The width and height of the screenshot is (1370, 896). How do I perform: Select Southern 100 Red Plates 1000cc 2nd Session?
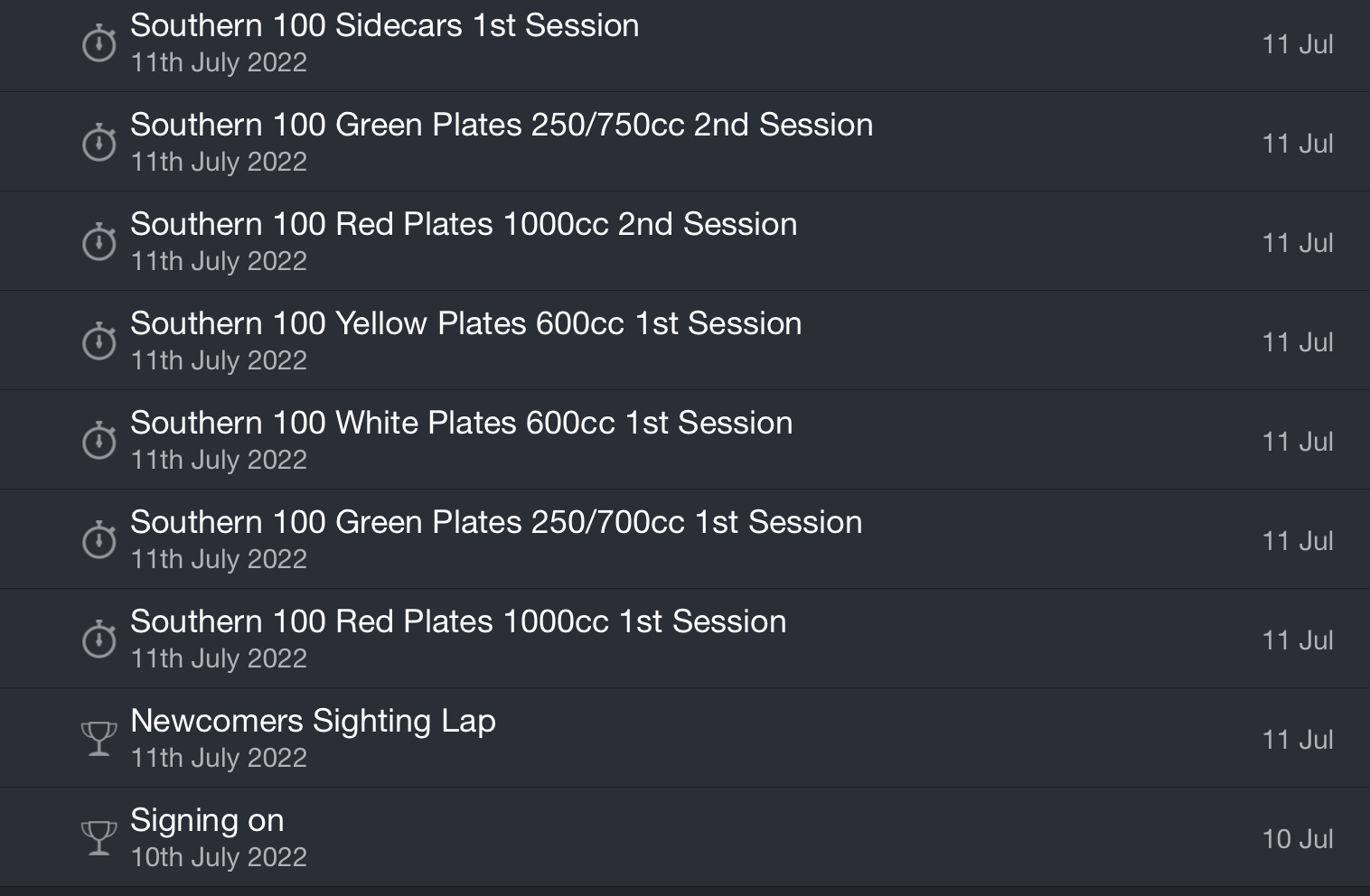click(x=685, y=241)
